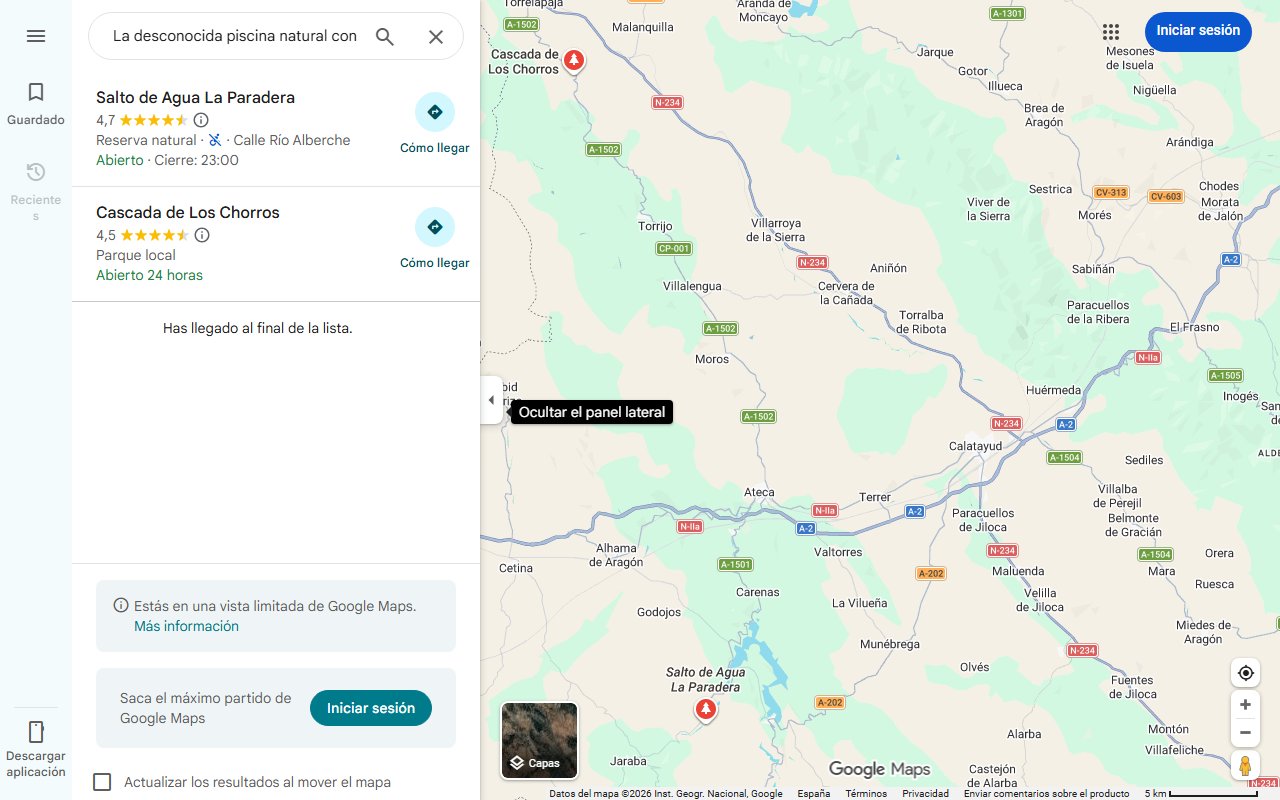Get directions to Salto de Agua La Paradera
Screen dimensions: 1280x800
(435, 112)
